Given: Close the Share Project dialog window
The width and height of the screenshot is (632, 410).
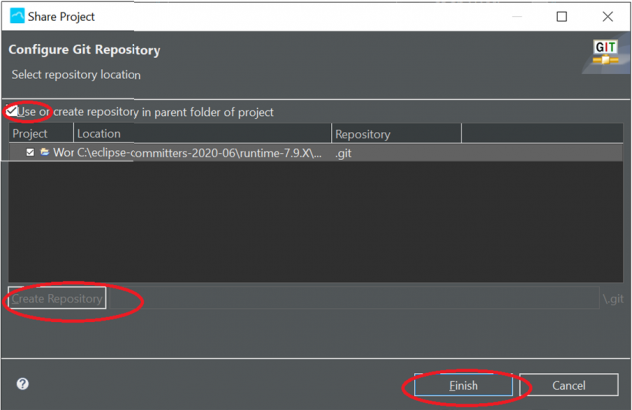Looking at the screenshot, I should click(608, 16).
